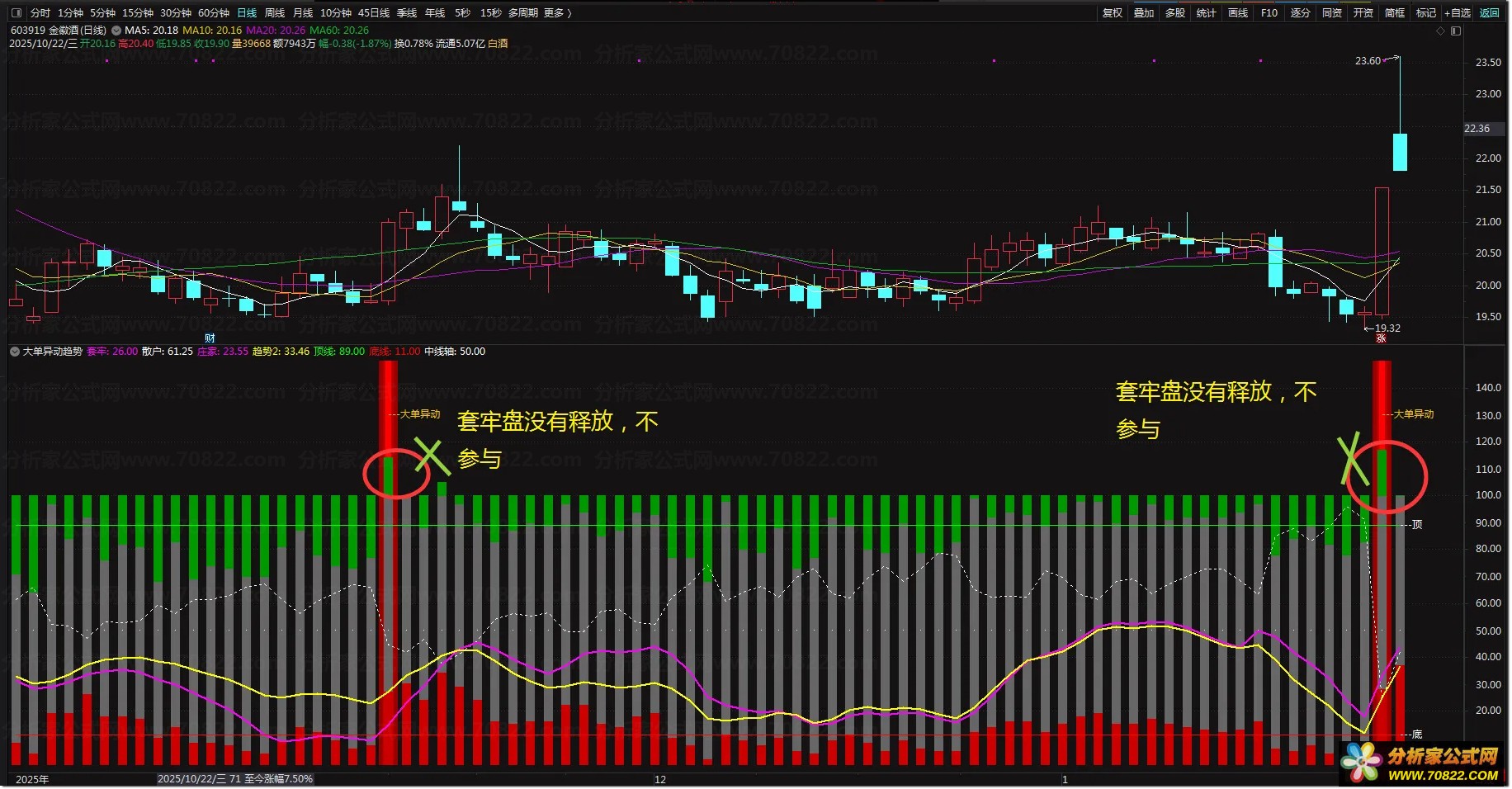Click the 庄家: 23.55 value label
This screenshot has height=789, width=1512.
tap(223, 352)
